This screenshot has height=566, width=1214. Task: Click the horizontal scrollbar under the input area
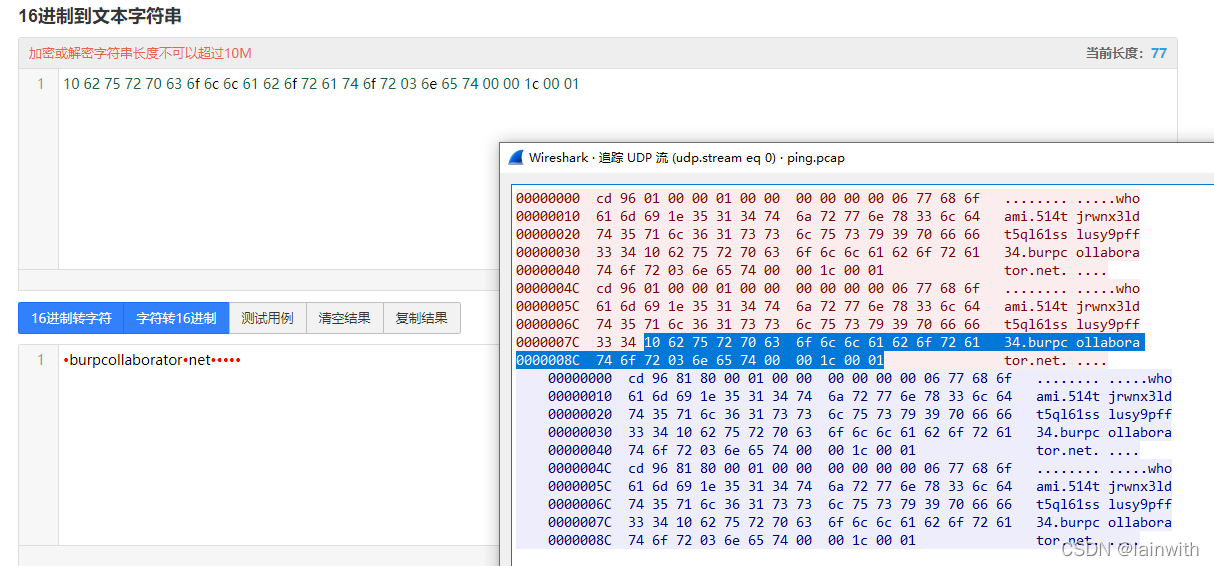pos(259,279)
